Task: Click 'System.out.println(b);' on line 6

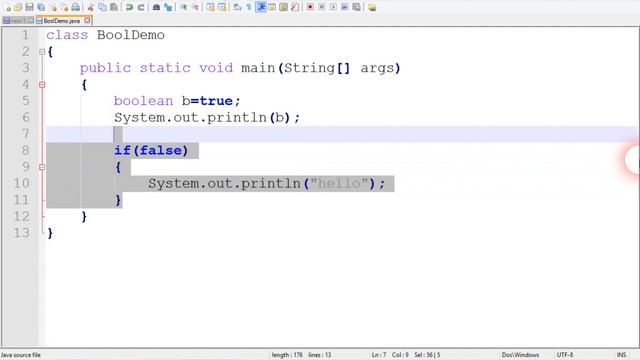Action: [x=207, y=118]
